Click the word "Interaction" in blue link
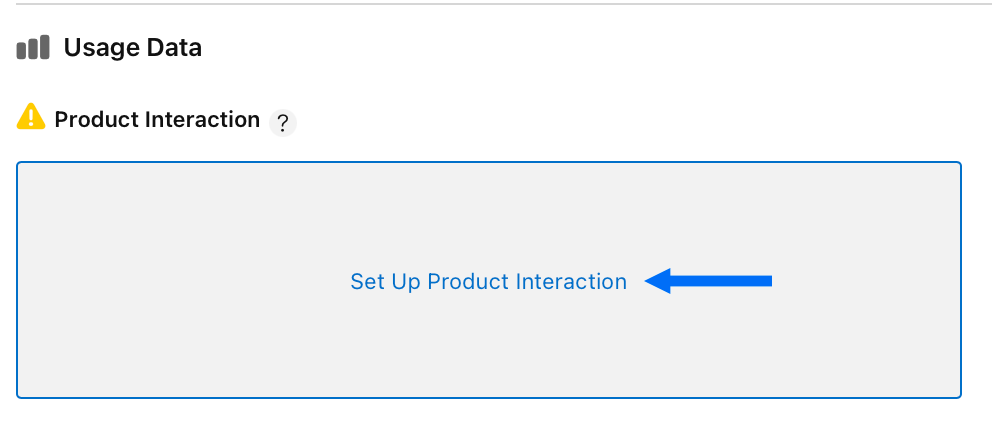The width and height of the screenshot is (992, 428). tap(571, 281)
